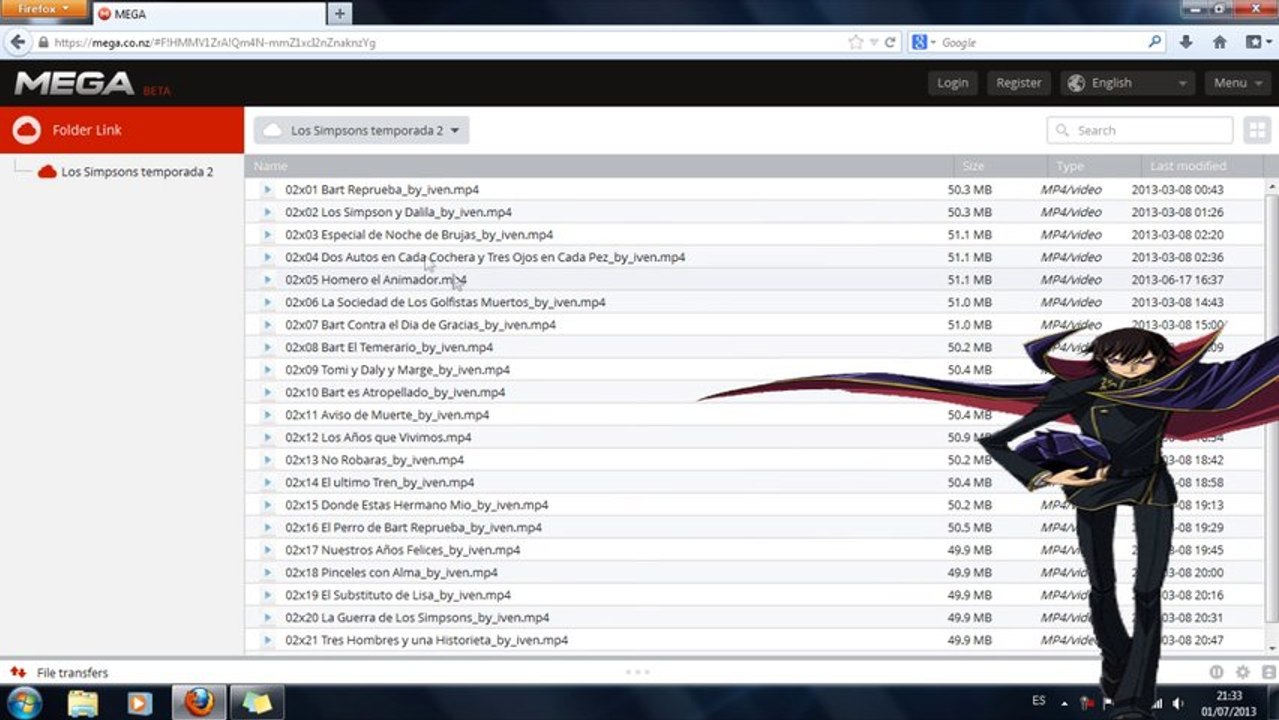Click the volume speaker tray icon
The height and width of the screenshot is (720, 1279).
click(x=1178, y=703)
